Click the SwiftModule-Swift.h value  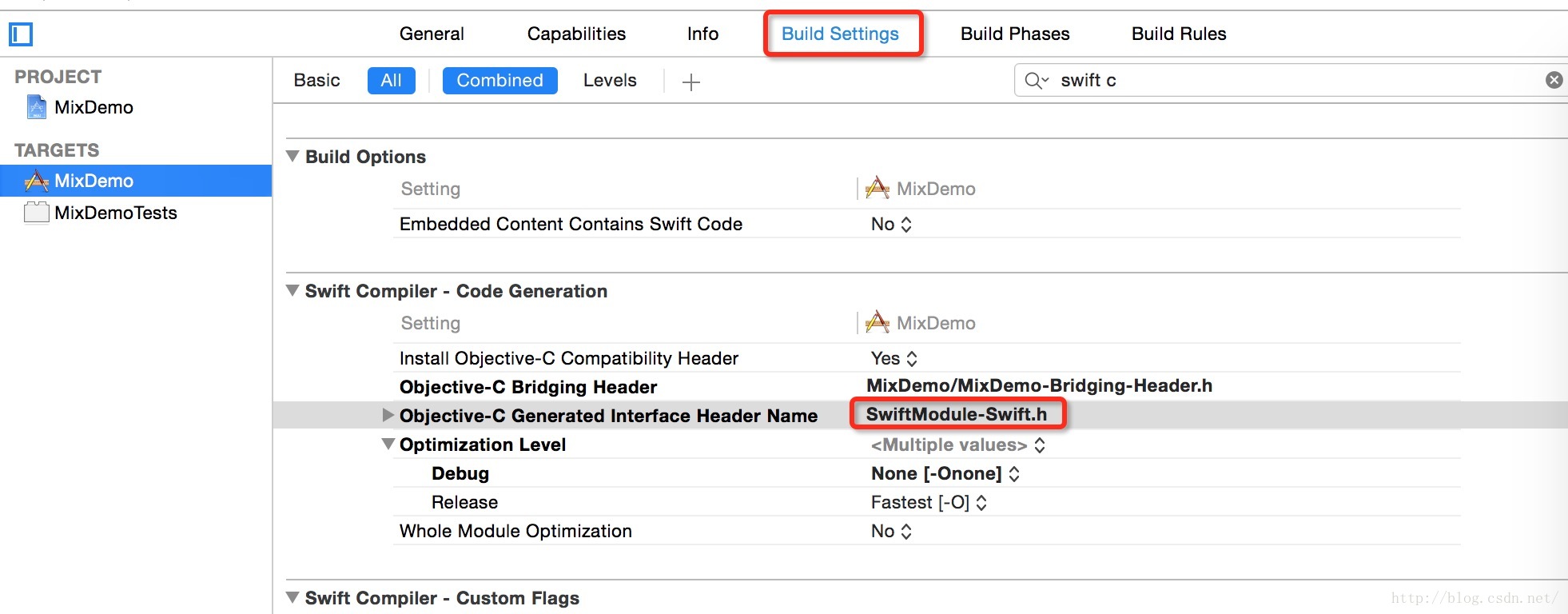tap(957, 414)
